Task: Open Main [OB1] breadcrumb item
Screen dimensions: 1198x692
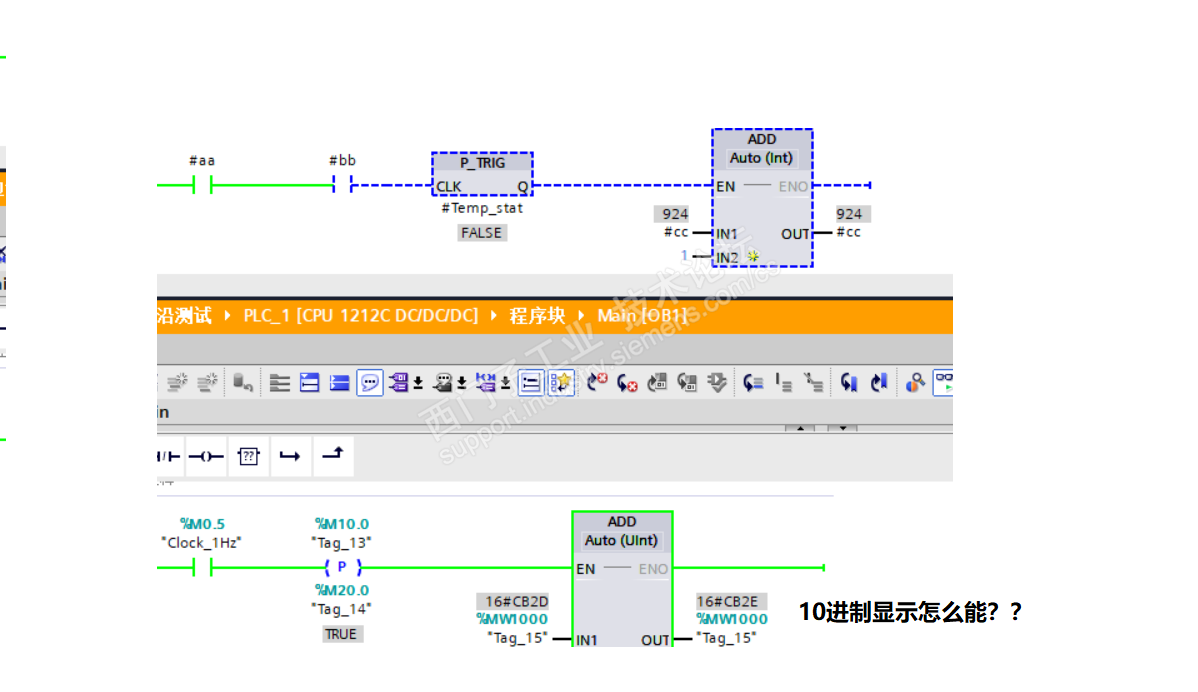Action: click(x=643, y=315)
